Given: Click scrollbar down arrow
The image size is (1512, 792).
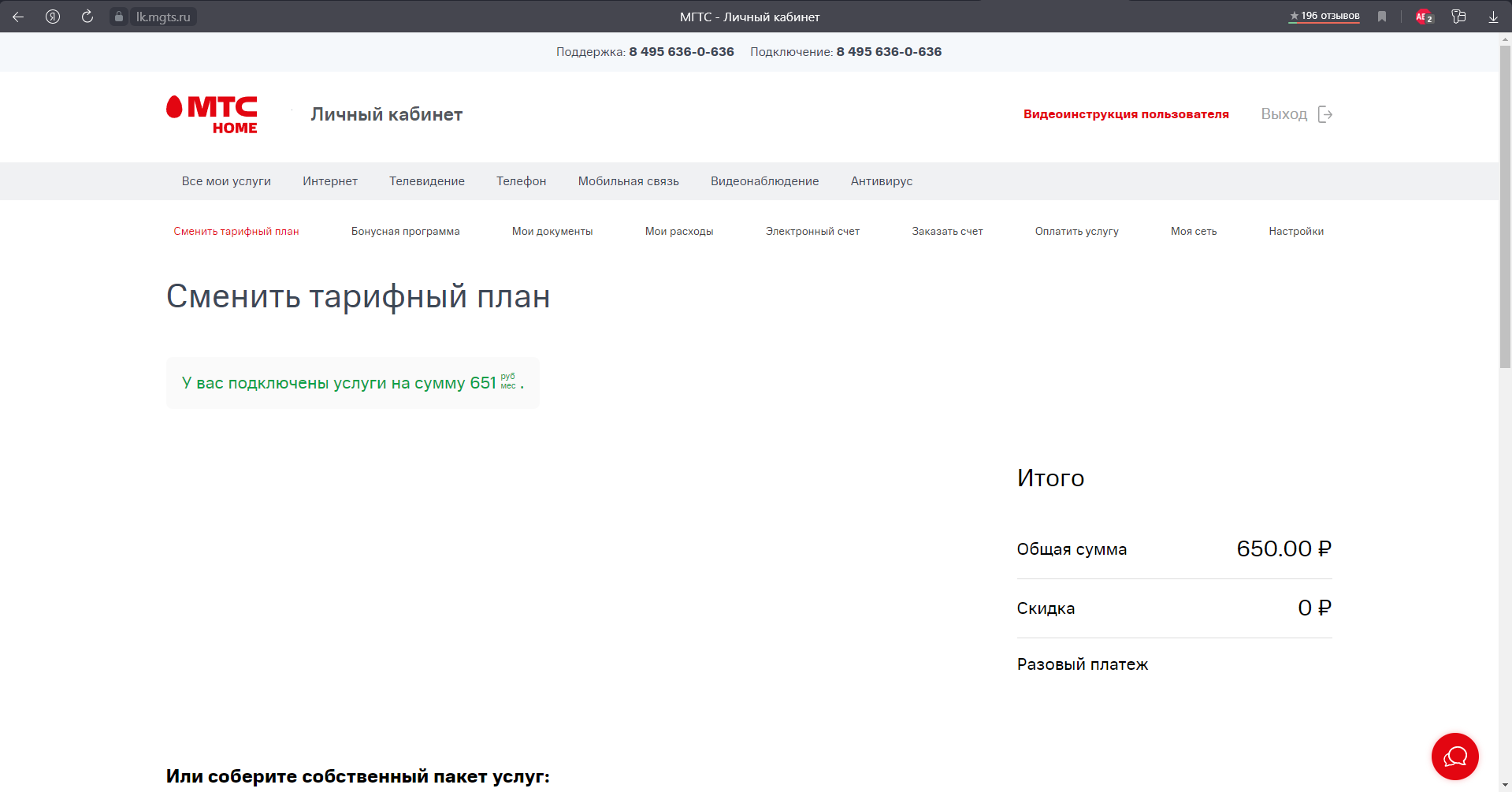Looking at the screenshot, I should [1506, 786].
